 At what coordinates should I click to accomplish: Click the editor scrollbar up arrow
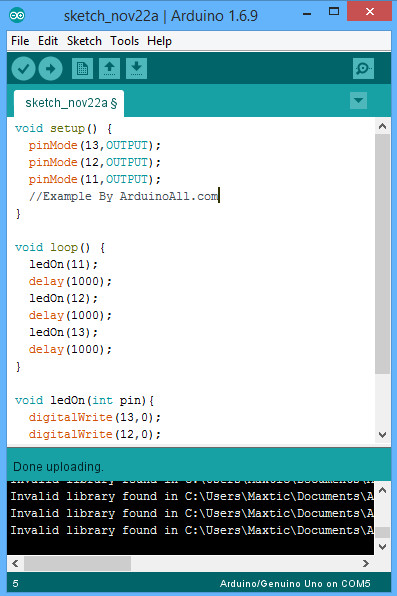coord(382,126)
